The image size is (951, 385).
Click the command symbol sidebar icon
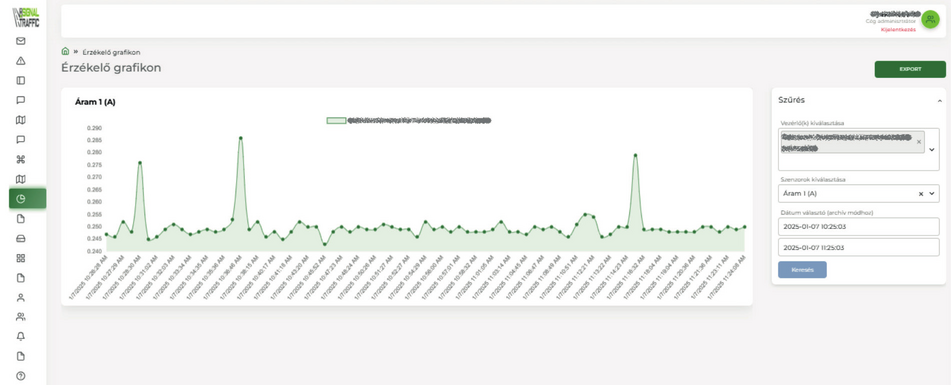21,159
